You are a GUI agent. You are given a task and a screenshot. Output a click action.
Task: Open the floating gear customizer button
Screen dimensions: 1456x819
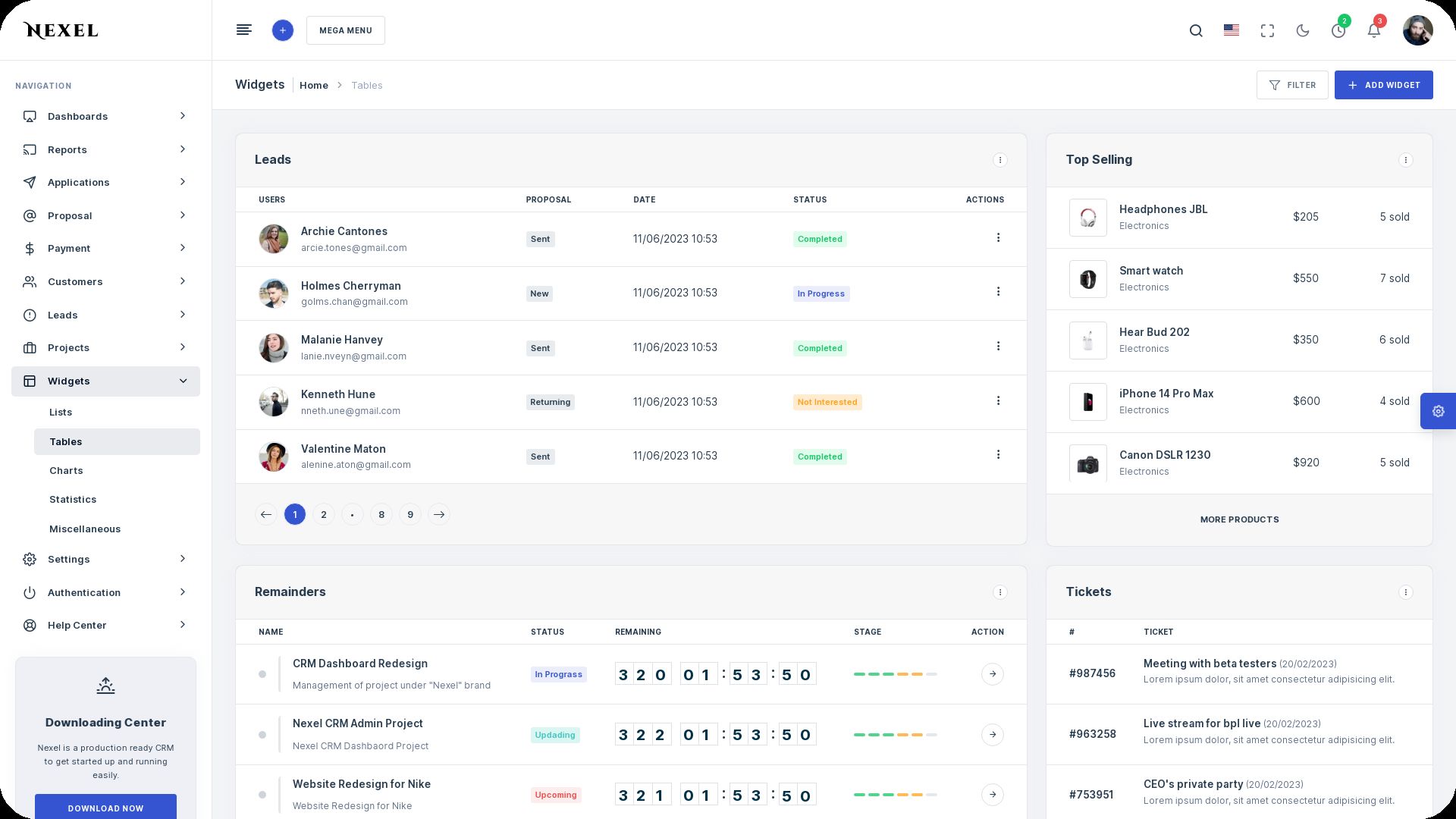pos(1438,411)
